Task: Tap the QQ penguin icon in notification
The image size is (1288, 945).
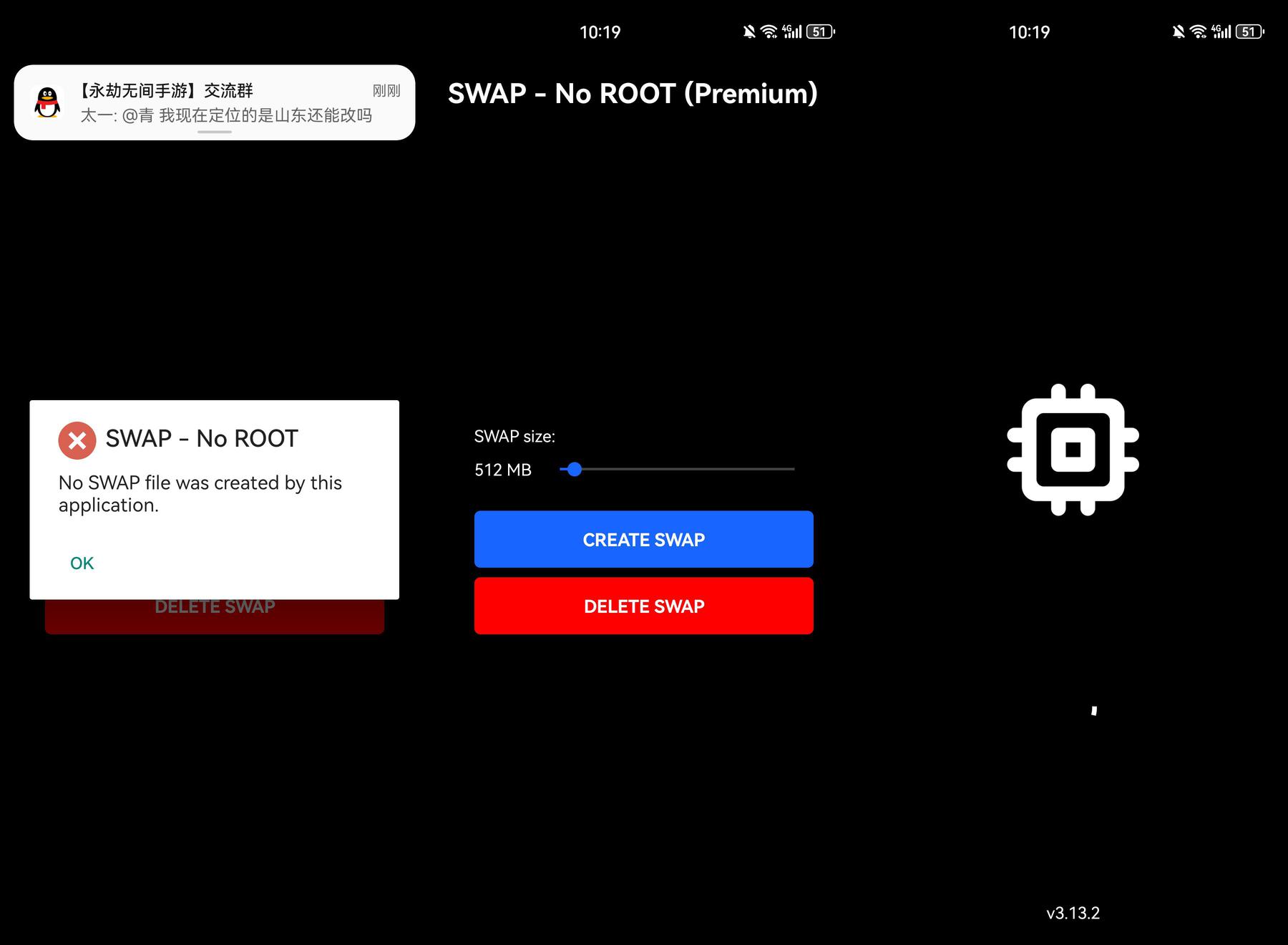Action: (47, 102)
